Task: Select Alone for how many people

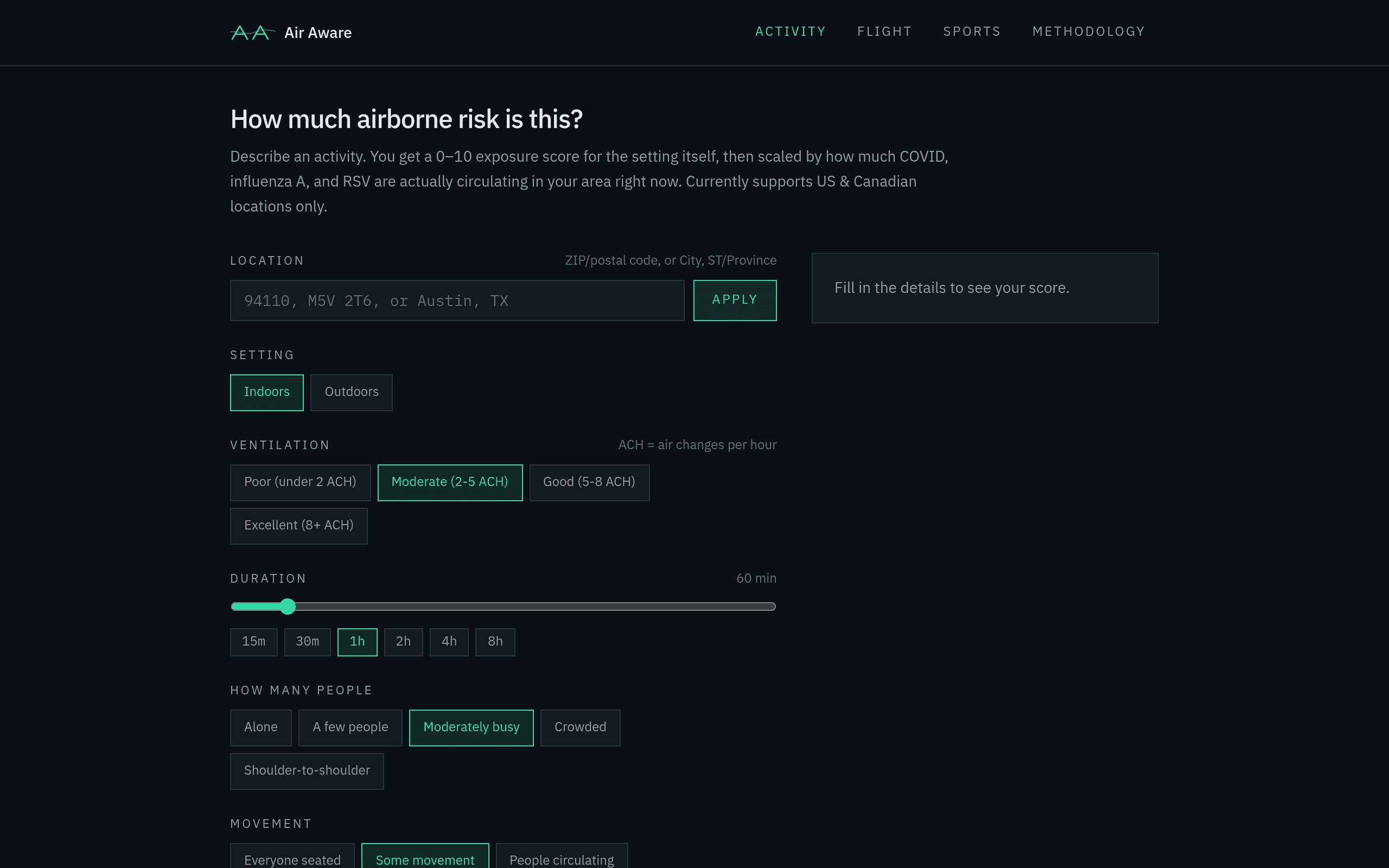Action: 260,727
